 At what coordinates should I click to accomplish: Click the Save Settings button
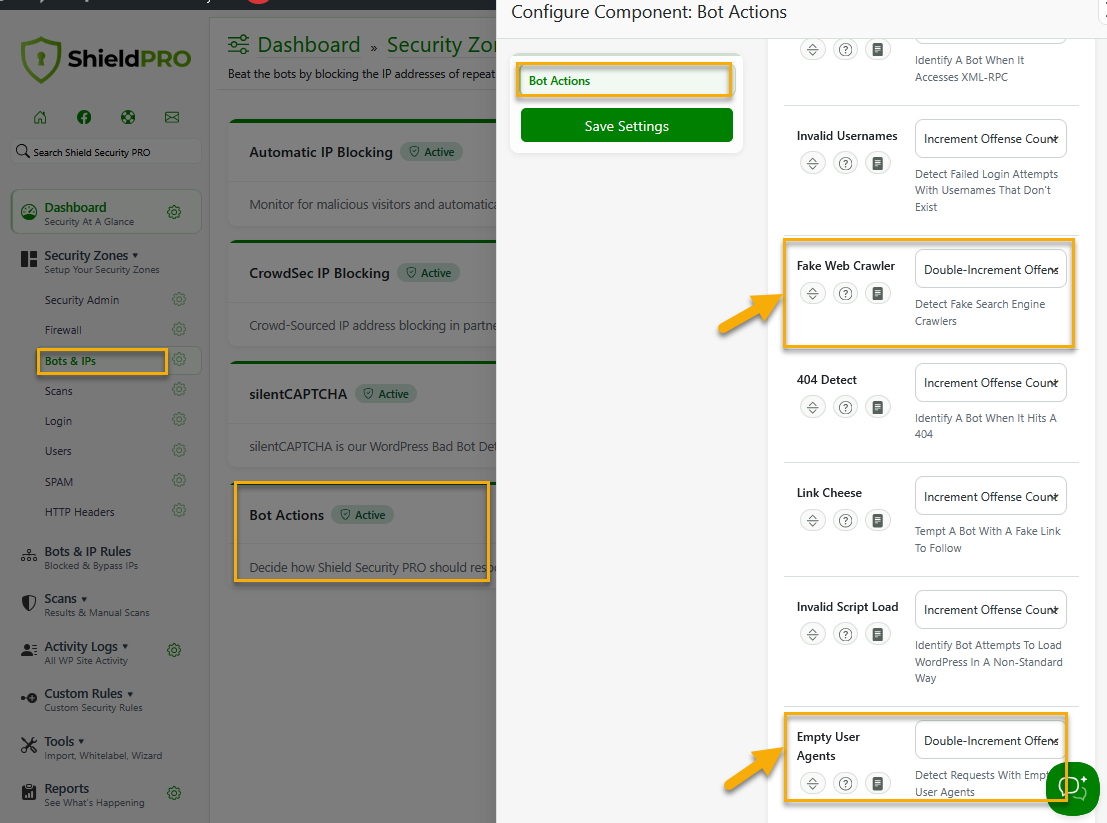point(626,127)
